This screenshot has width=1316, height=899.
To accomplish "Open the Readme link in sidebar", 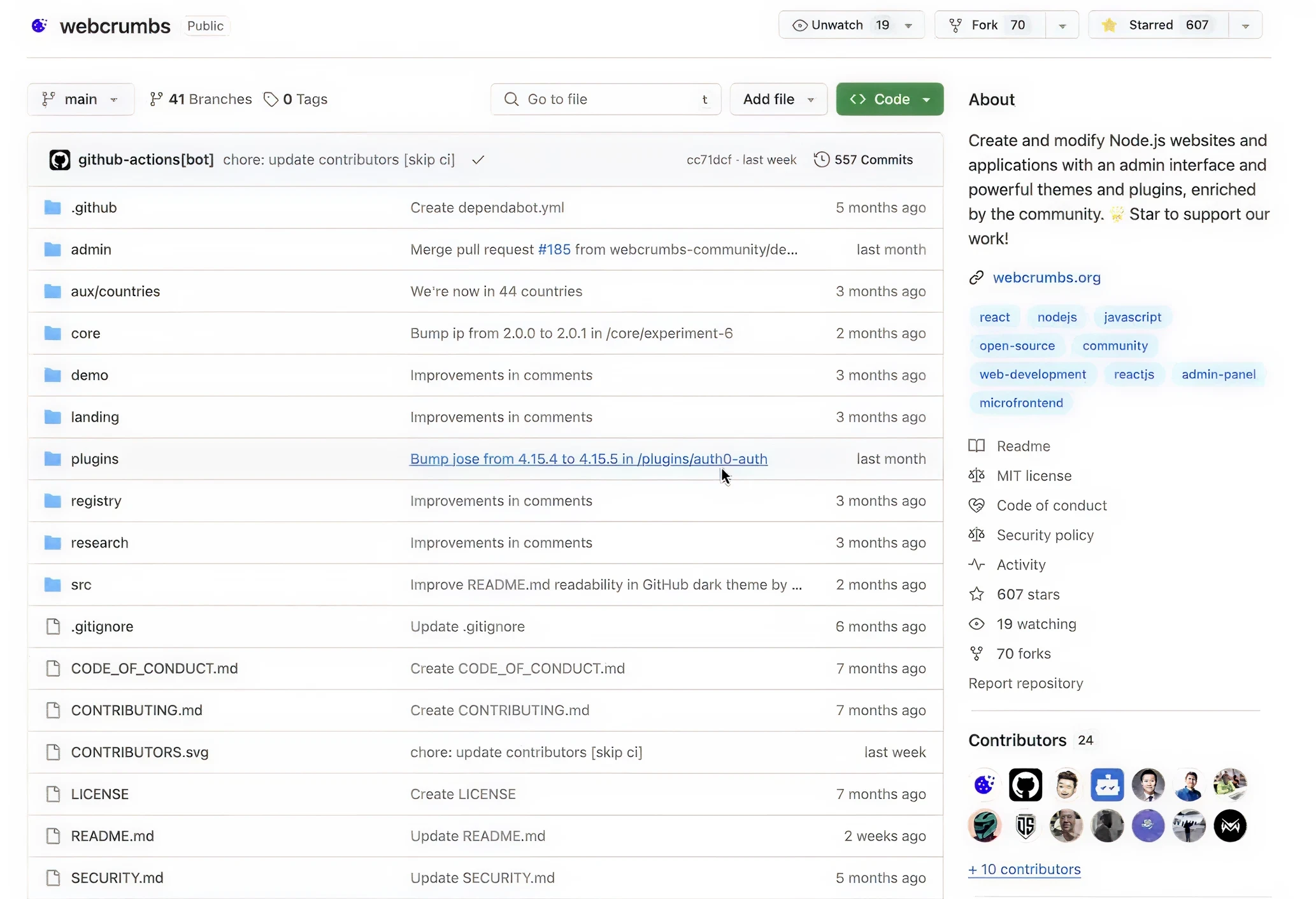I will tap(1023, 446).
